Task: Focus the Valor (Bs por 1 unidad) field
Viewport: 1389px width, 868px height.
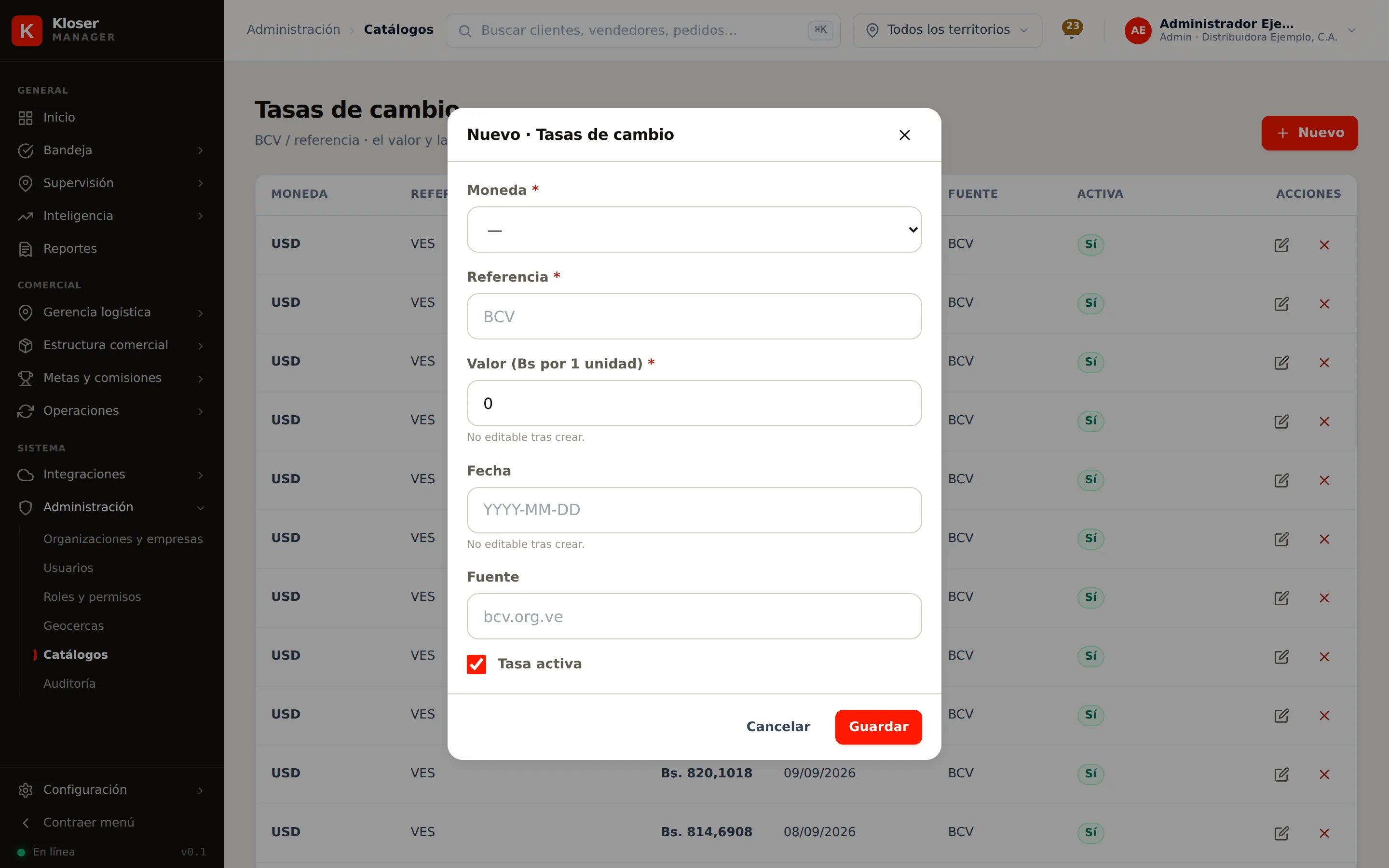Action: point(694,403)
